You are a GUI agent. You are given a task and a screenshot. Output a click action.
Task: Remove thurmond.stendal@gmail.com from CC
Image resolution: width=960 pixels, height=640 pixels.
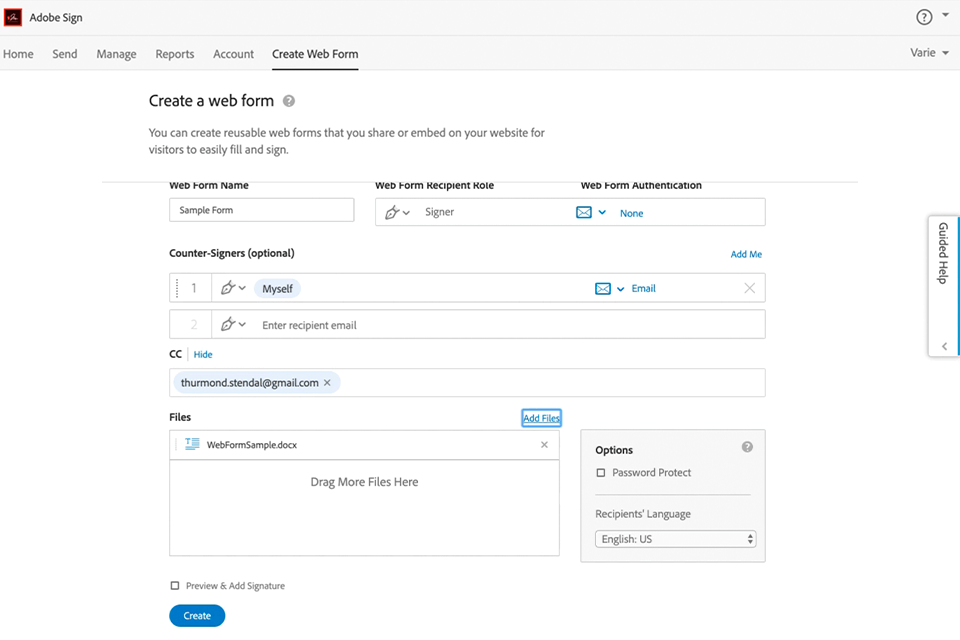(327, 383)
